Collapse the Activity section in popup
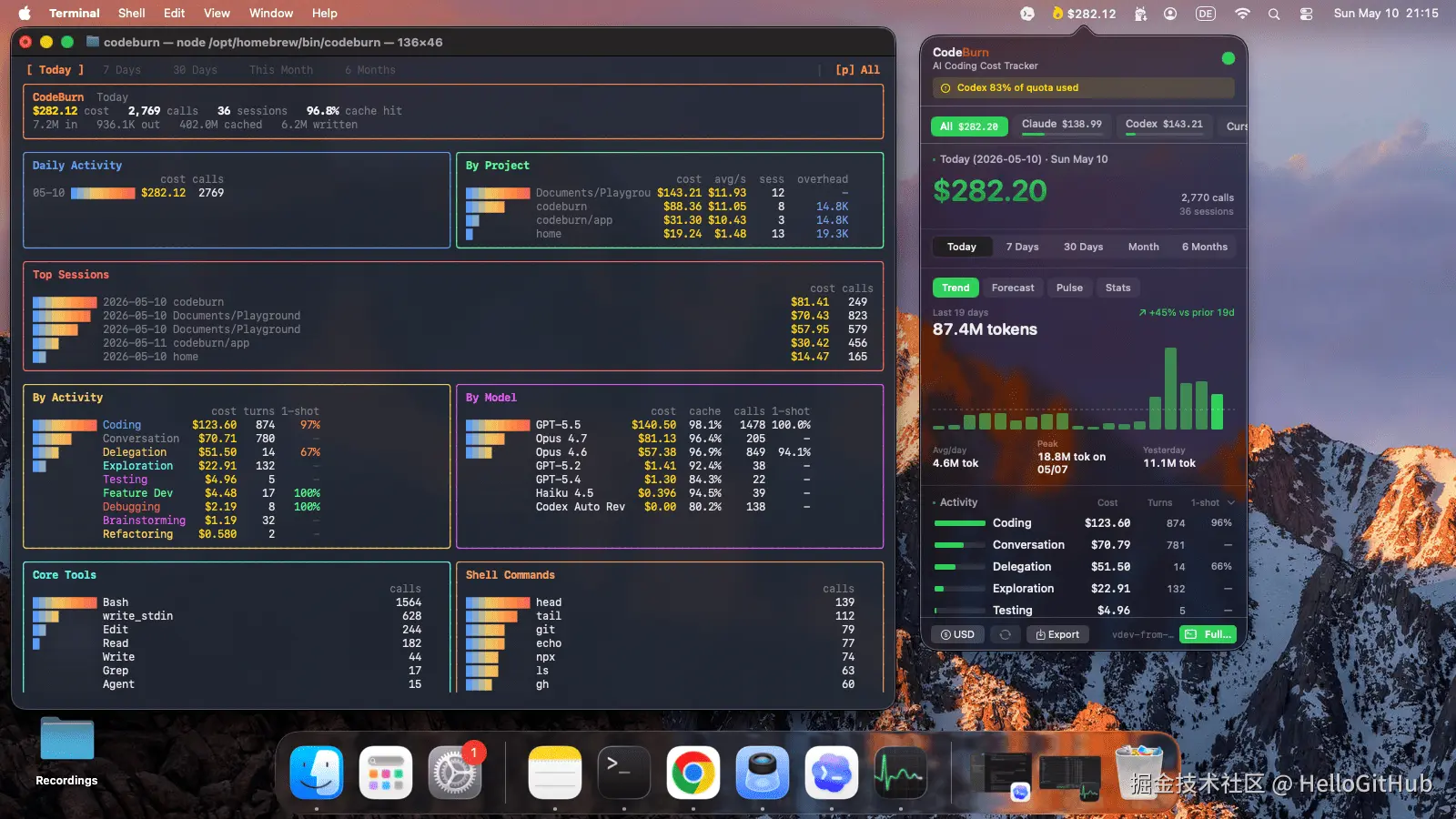 tap(955, 502)
